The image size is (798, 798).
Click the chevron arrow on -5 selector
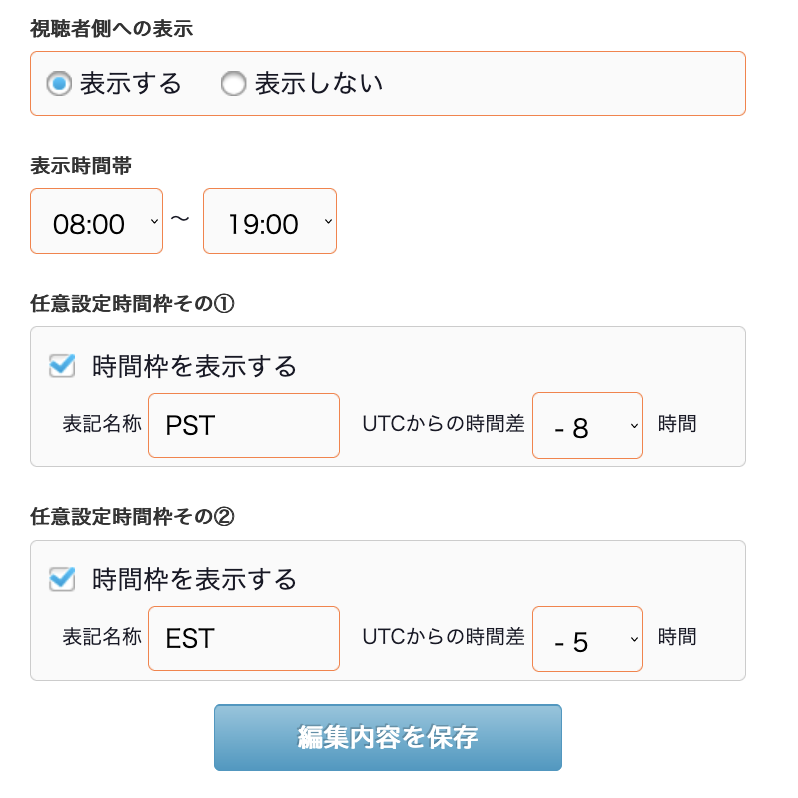tap(634, 639)
